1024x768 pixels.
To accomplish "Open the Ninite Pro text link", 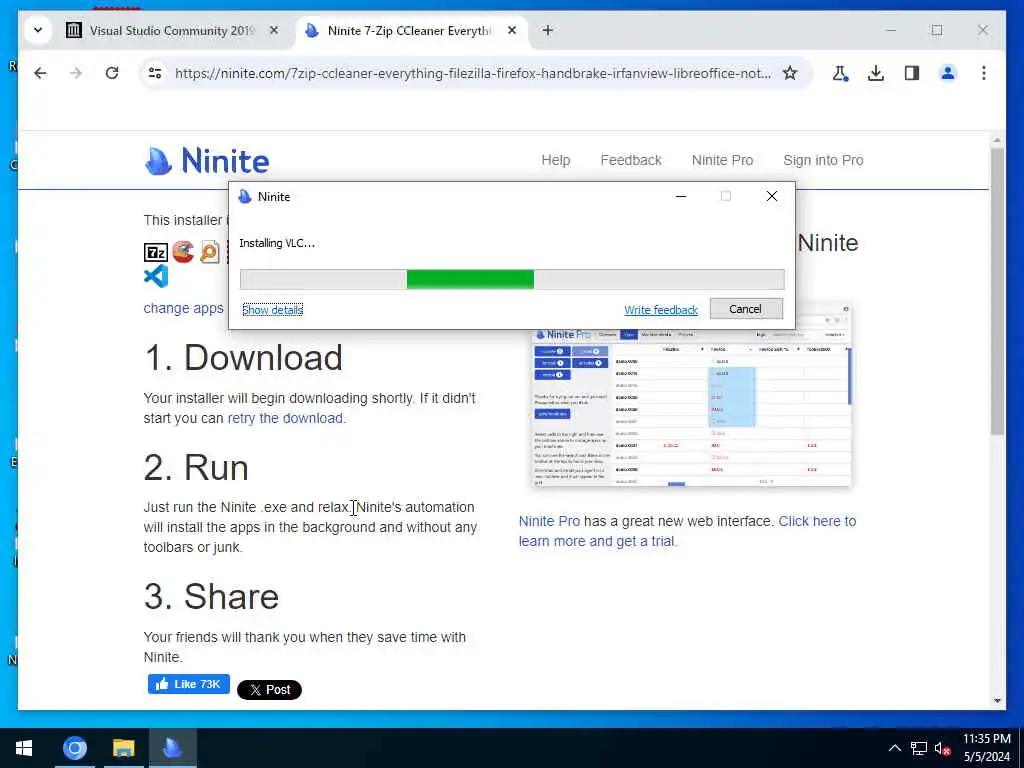I will coord(549,521).
